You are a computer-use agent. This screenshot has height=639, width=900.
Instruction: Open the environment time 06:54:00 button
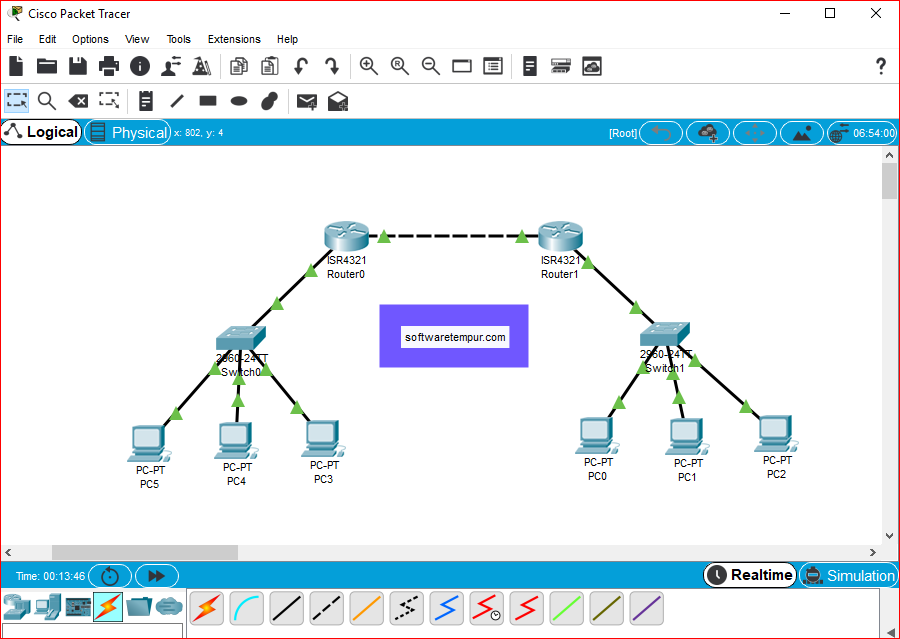(x=862, y=133)
